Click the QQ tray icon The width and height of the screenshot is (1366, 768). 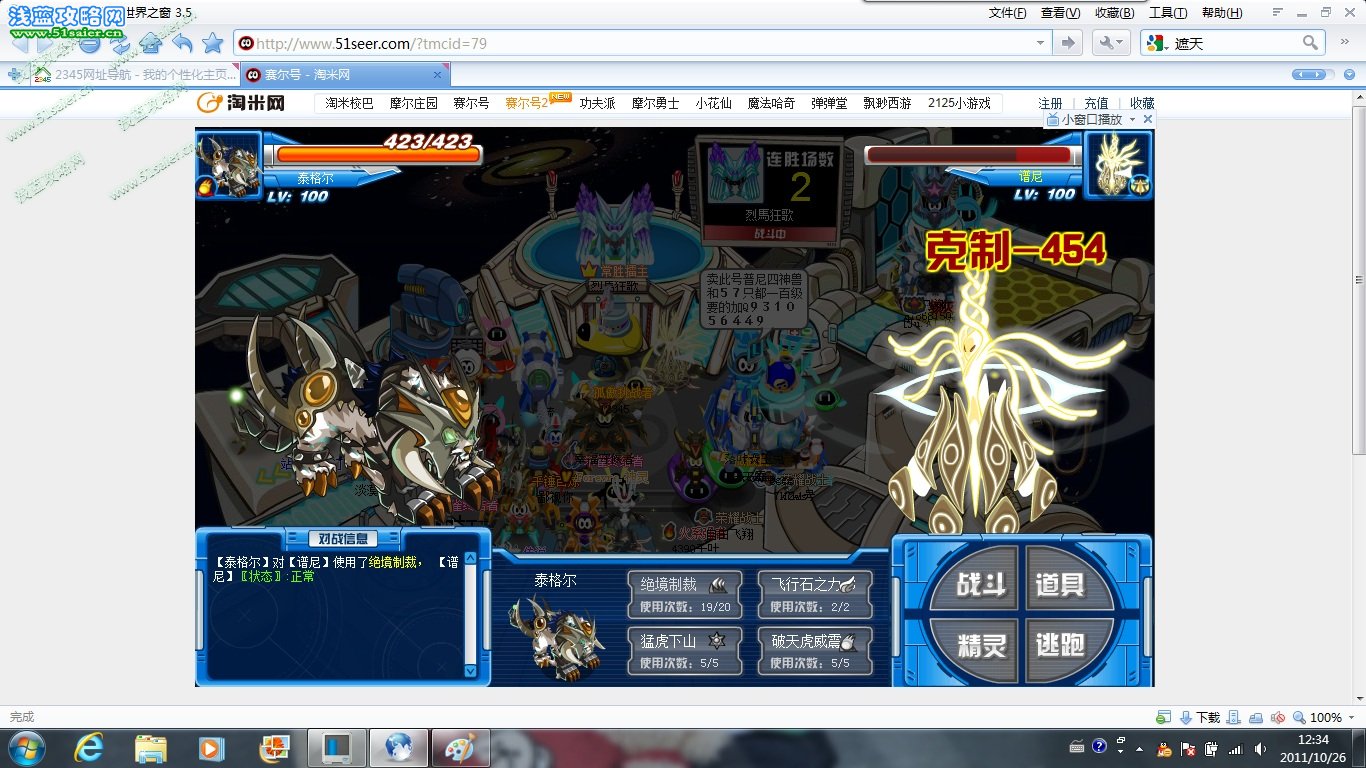pos(1164,748)
